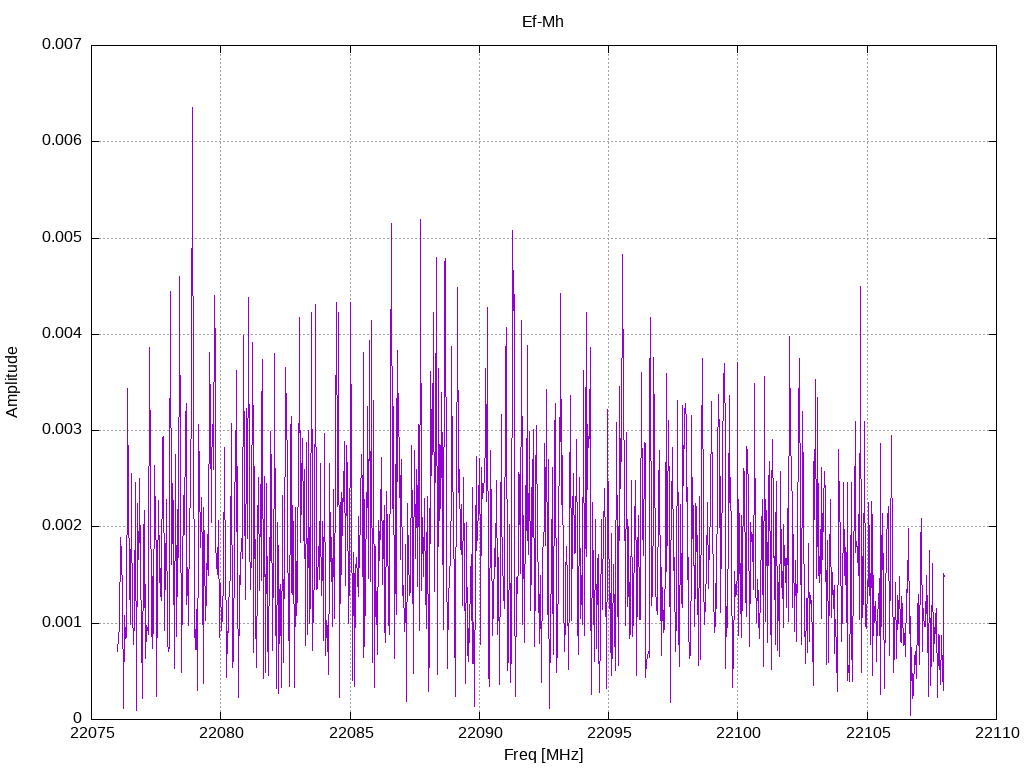Pick the 0.004 y-axis tick label
This screenshot has width=1024, height=768.
tap(61, 334)
